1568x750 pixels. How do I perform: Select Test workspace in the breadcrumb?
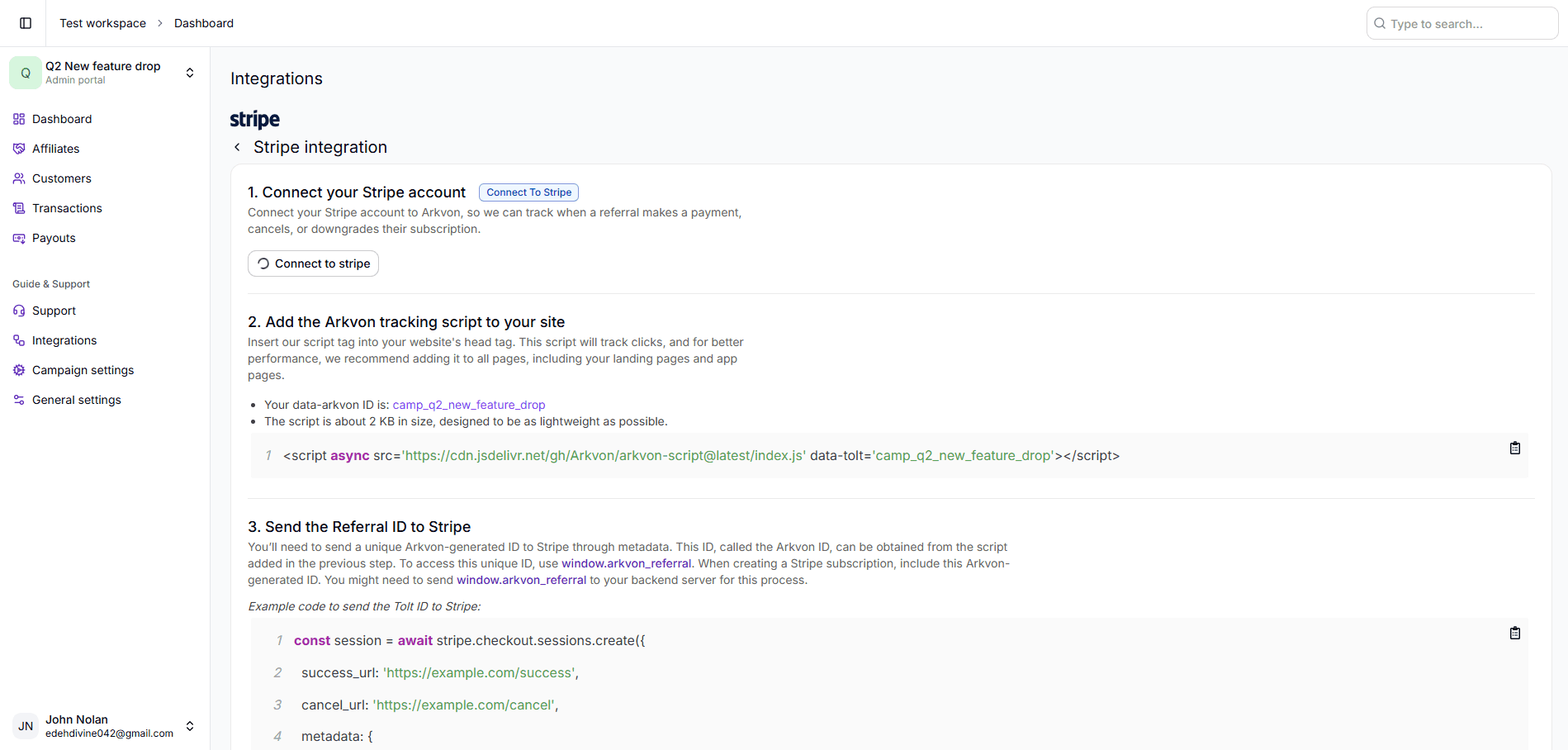102,23
